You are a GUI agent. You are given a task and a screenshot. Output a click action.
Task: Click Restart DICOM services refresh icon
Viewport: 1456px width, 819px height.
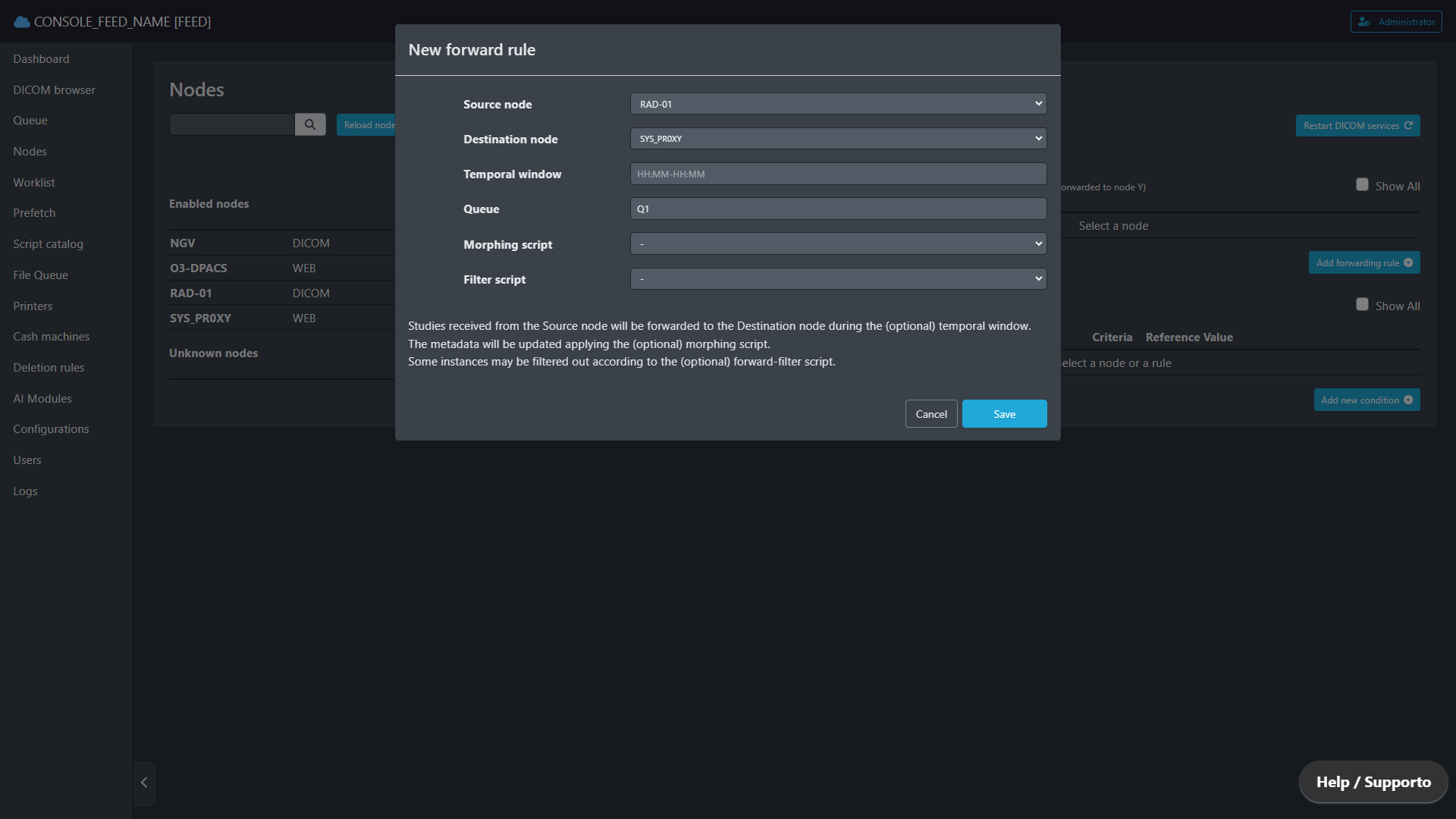(x=1408, y=126)
